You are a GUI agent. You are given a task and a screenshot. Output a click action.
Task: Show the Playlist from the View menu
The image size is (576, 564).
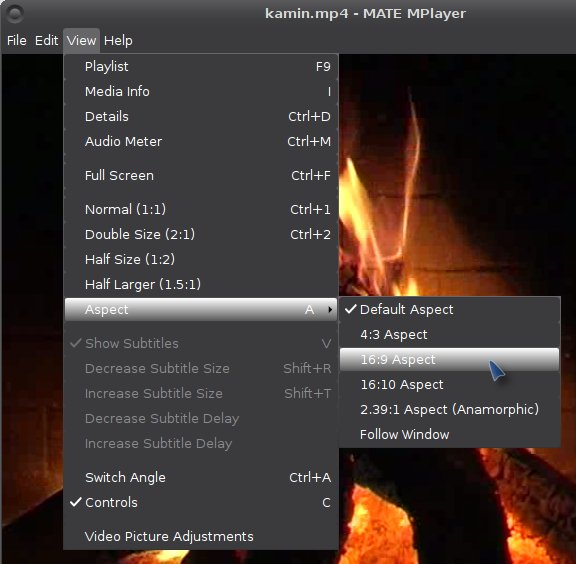click(201, 67)
